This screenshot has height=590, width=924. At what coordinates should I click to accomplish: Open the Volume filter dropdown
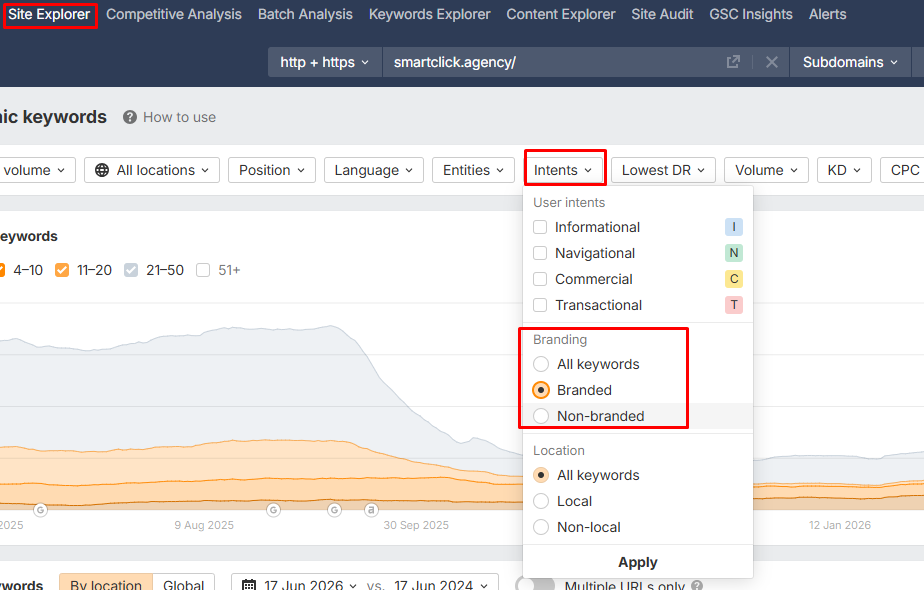coord(766,170)
